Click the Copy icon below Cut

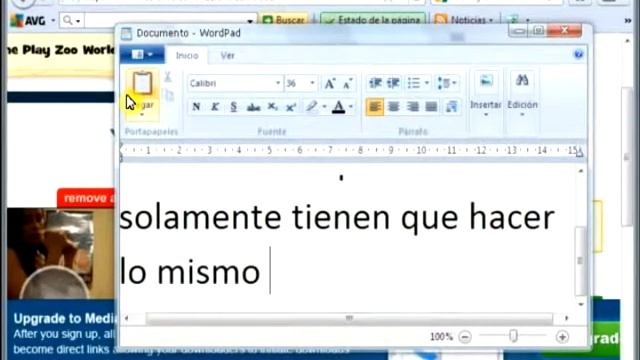(x=169, y=96)
